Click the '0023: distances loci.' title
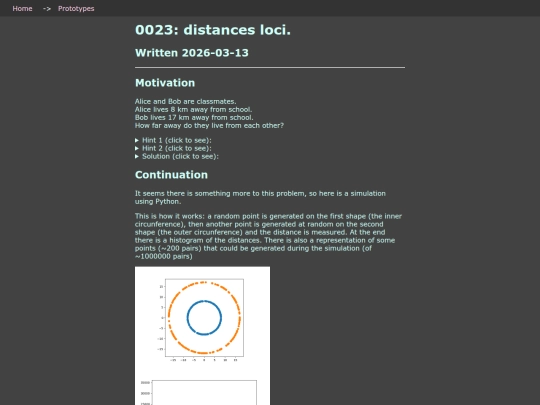Viewport: 540px width, 405px height. [213, 30]
